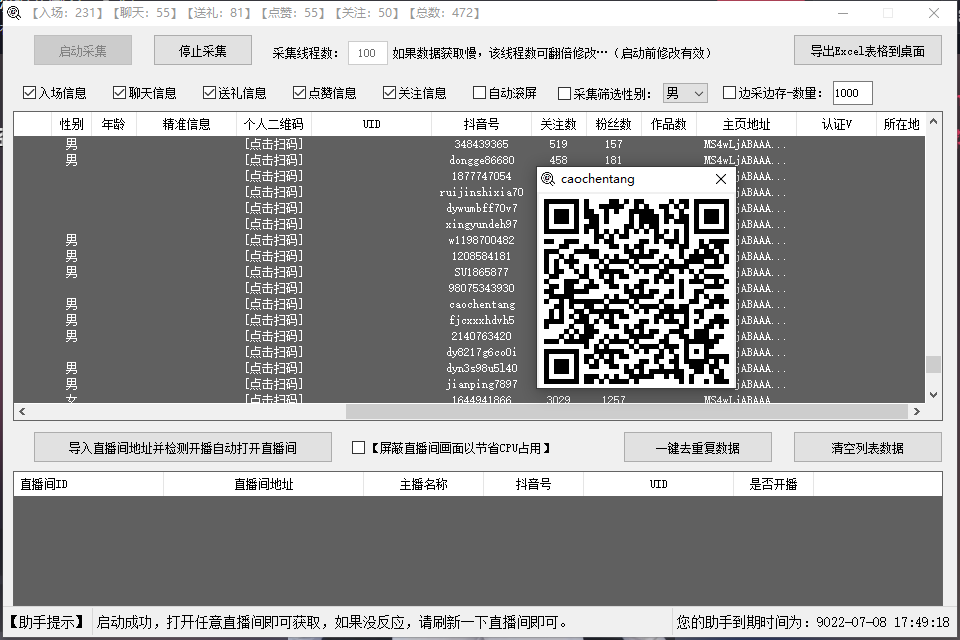960x640 pixels.
Task: Click the 边采边存 quantity field showing 1000
Action: [852, 93]
